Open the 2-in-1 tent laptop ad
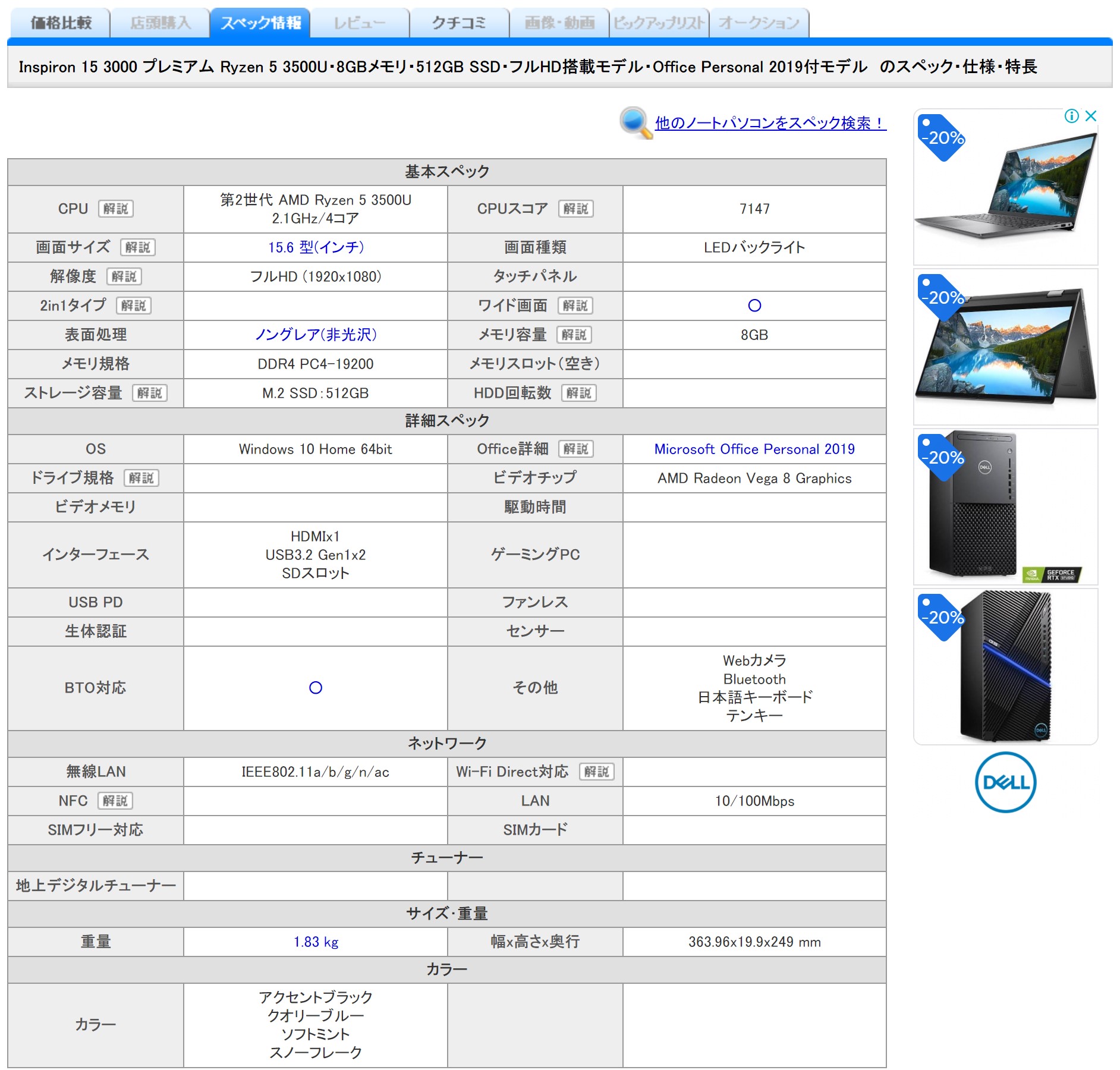 pos(1006,347)
